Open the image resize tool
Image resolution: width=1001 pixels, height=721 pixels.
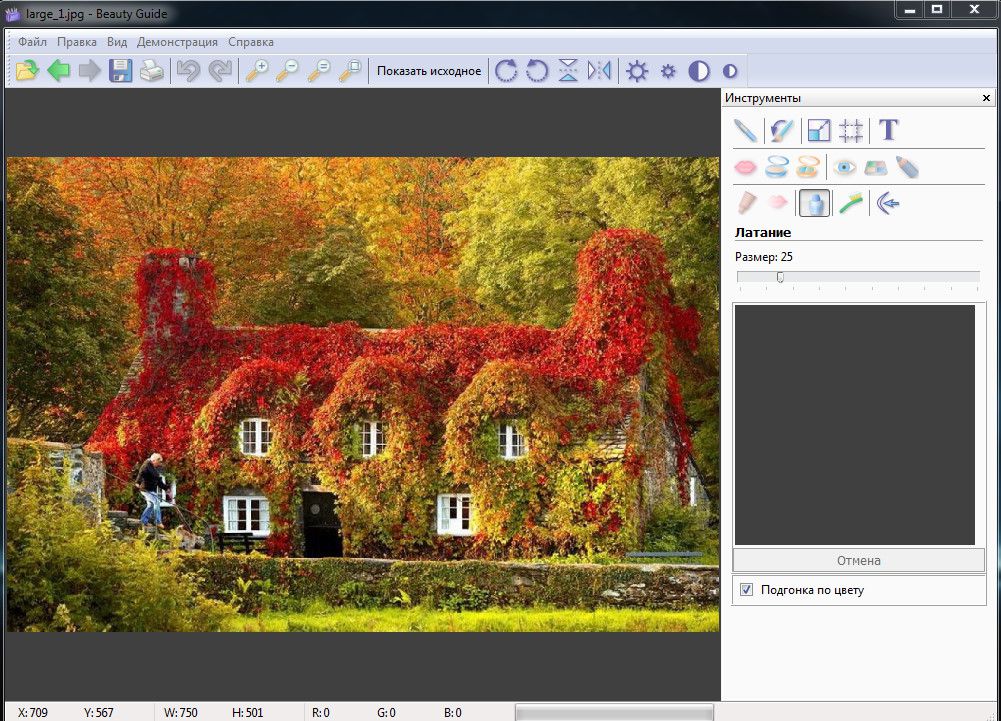click(x=818, y=130)
